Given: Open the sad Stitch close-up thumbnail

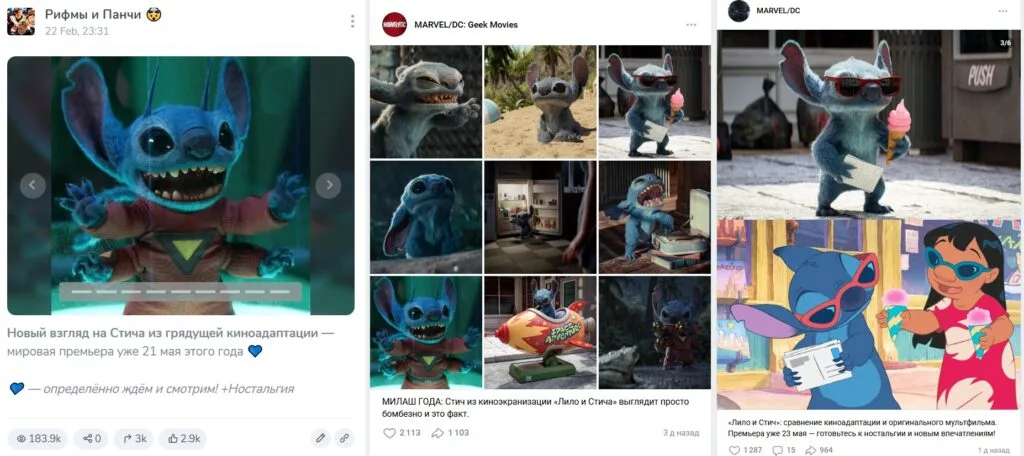Looking at the screenshot, I should [x=426, y=217].
